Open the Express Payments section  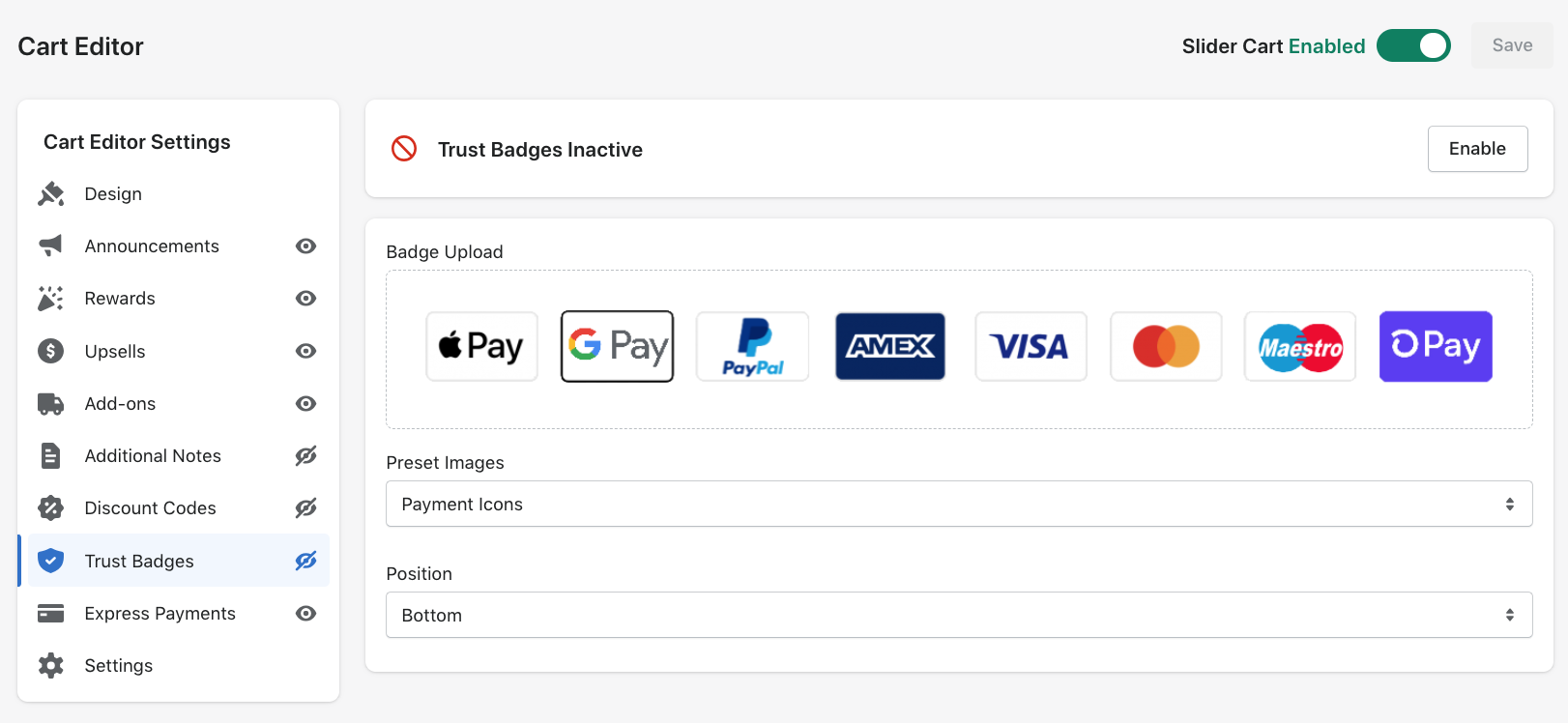click(x=160, y=614)
